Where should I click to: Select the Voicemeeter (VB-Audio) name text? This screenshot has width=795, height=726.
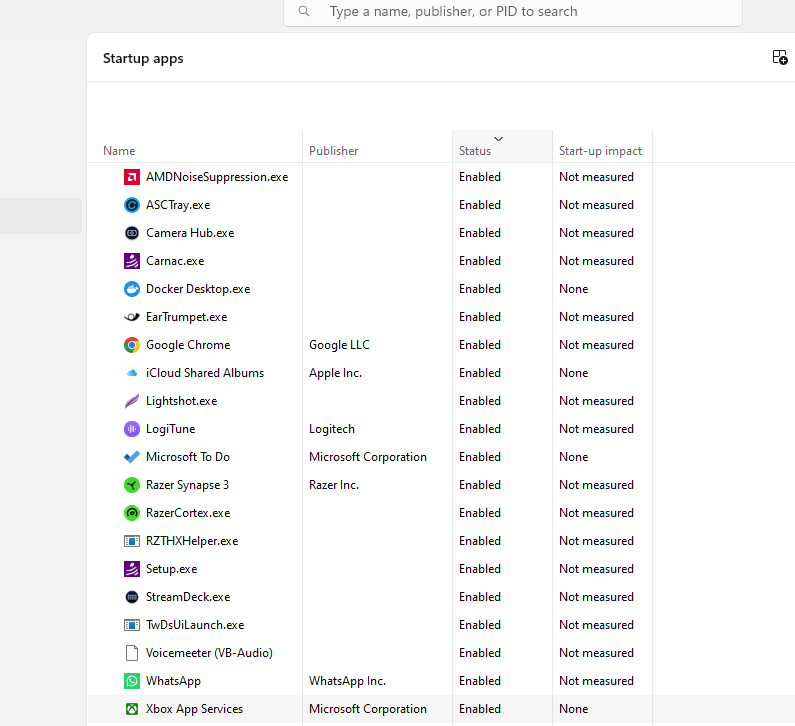209,653
